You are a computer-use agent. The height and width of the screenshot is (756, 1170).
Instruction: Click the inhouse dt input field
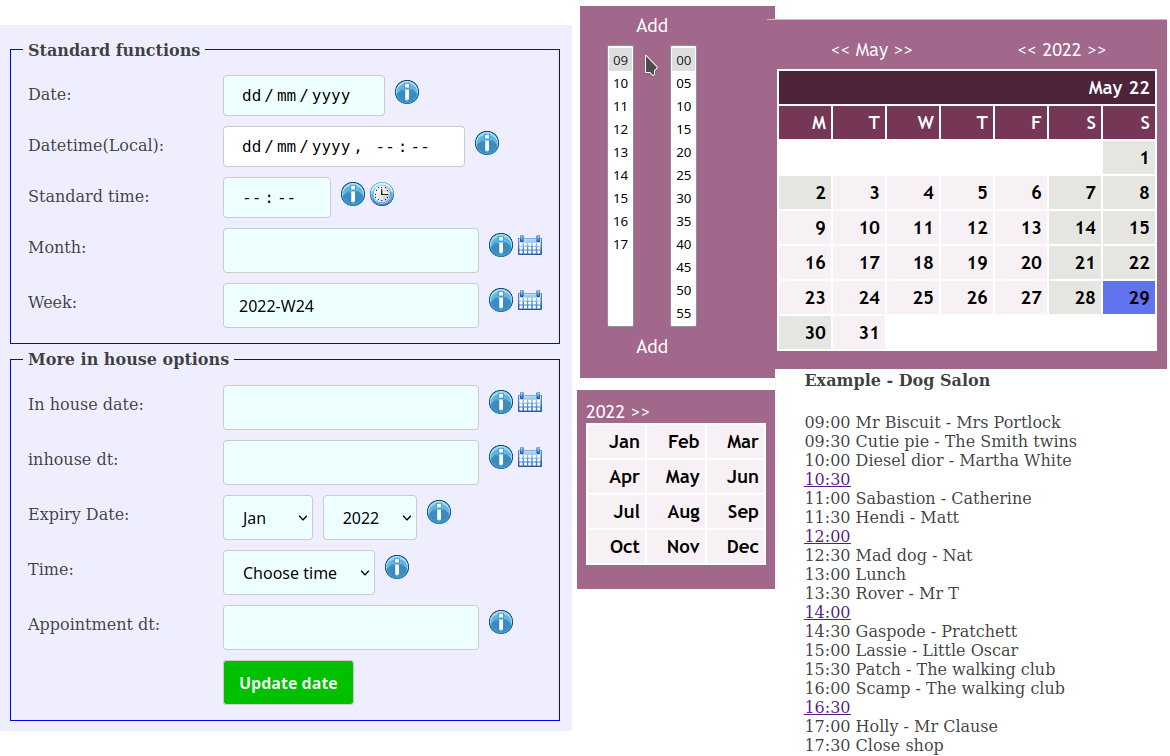click(x=351, y=462)
